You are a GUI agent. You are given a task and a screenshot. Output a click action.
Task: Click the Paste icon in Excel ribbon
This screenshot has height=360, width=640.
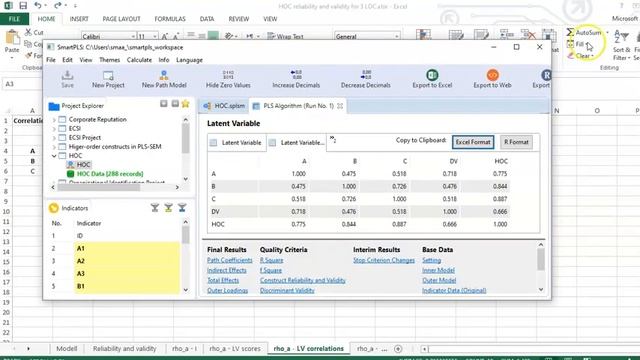12,38
